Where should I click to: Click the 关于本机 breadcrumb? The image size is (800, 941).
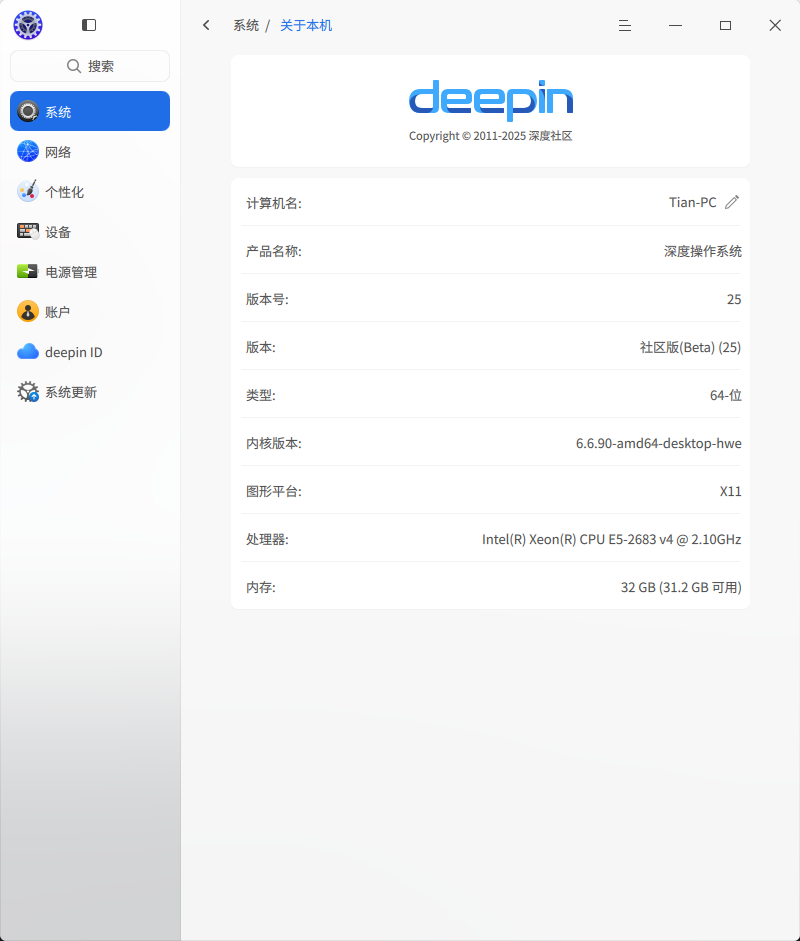click(x=306, y=25)
